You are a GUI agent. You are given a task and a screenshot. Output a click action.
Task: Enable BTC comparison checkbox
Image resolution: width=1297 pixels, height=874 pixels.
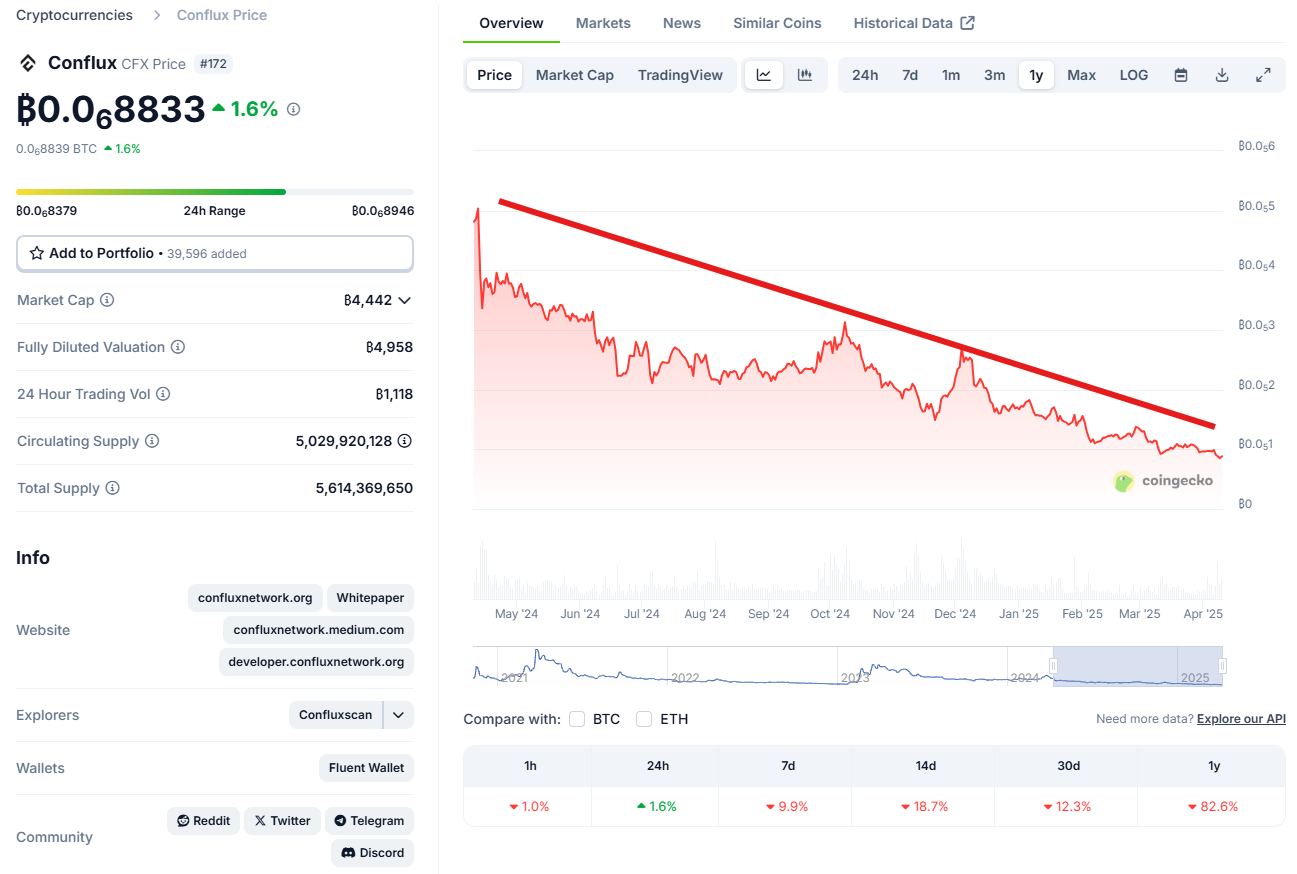point(577,719)
